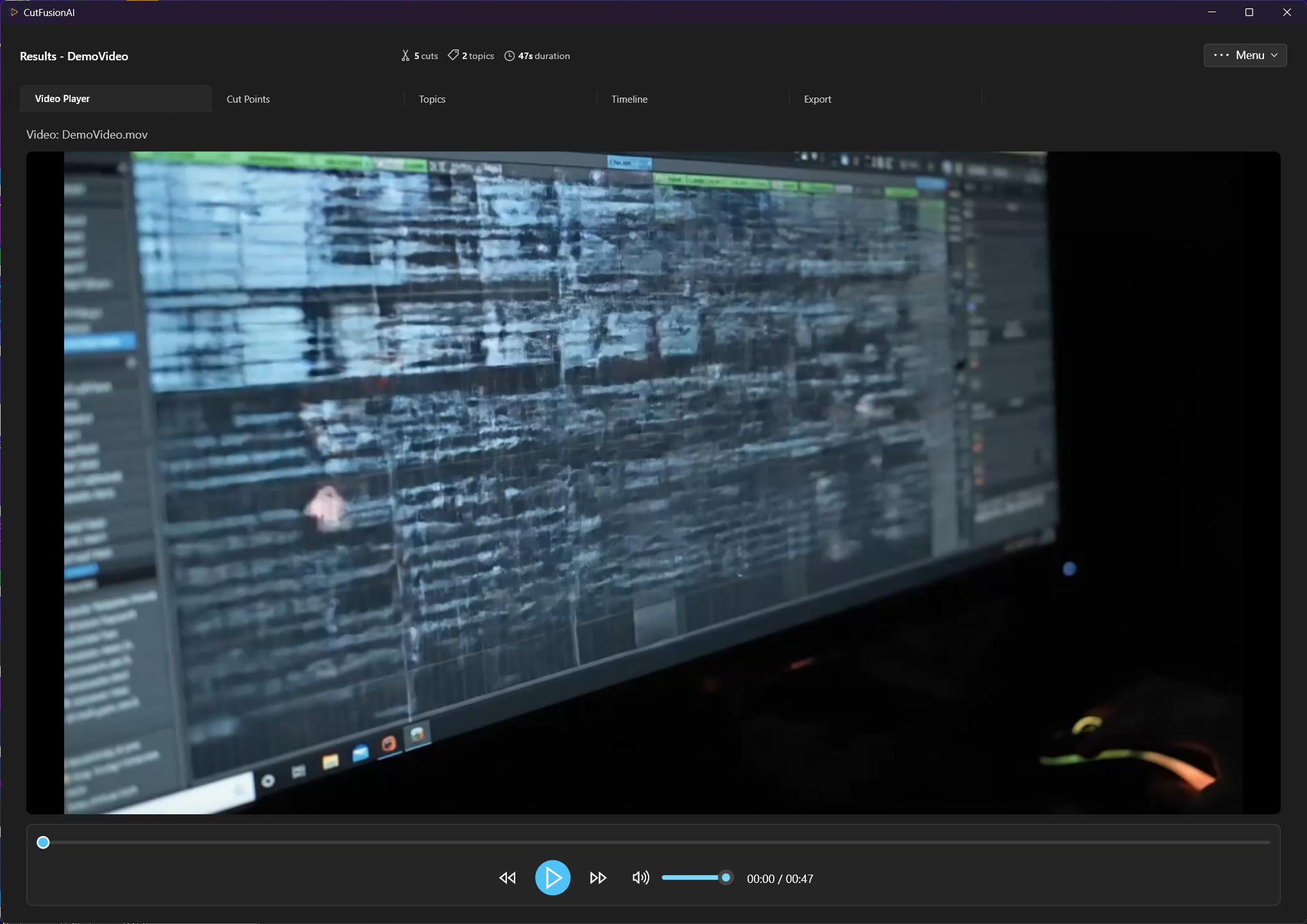Open the Export tab
The height and width of the screenshot is (924, 1307).
tap(817, 99)
